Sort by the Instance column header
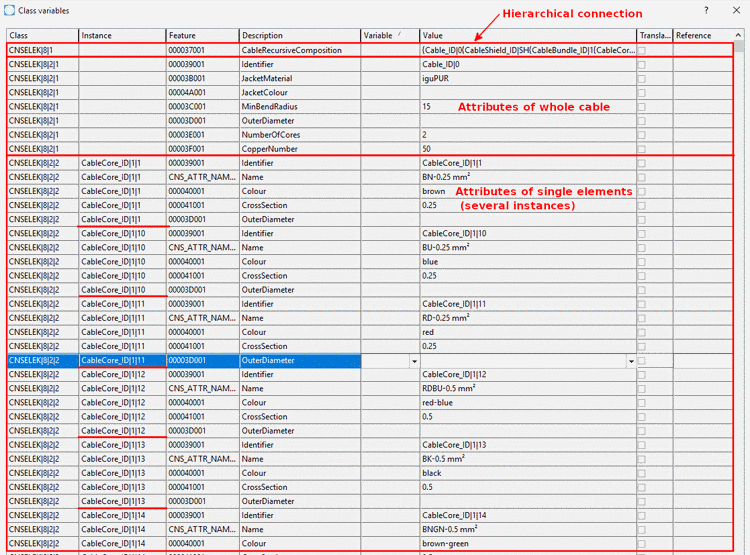 [122, 35]
